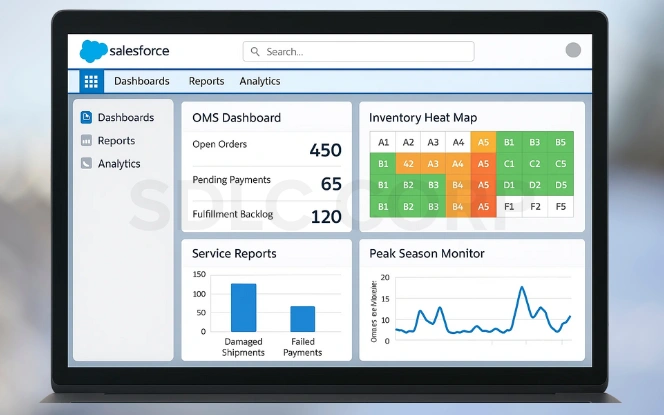Screen dimensions: 664x415
Task: Open Analytics tab in top navigation bar
Action: click(x=259, y=81)
